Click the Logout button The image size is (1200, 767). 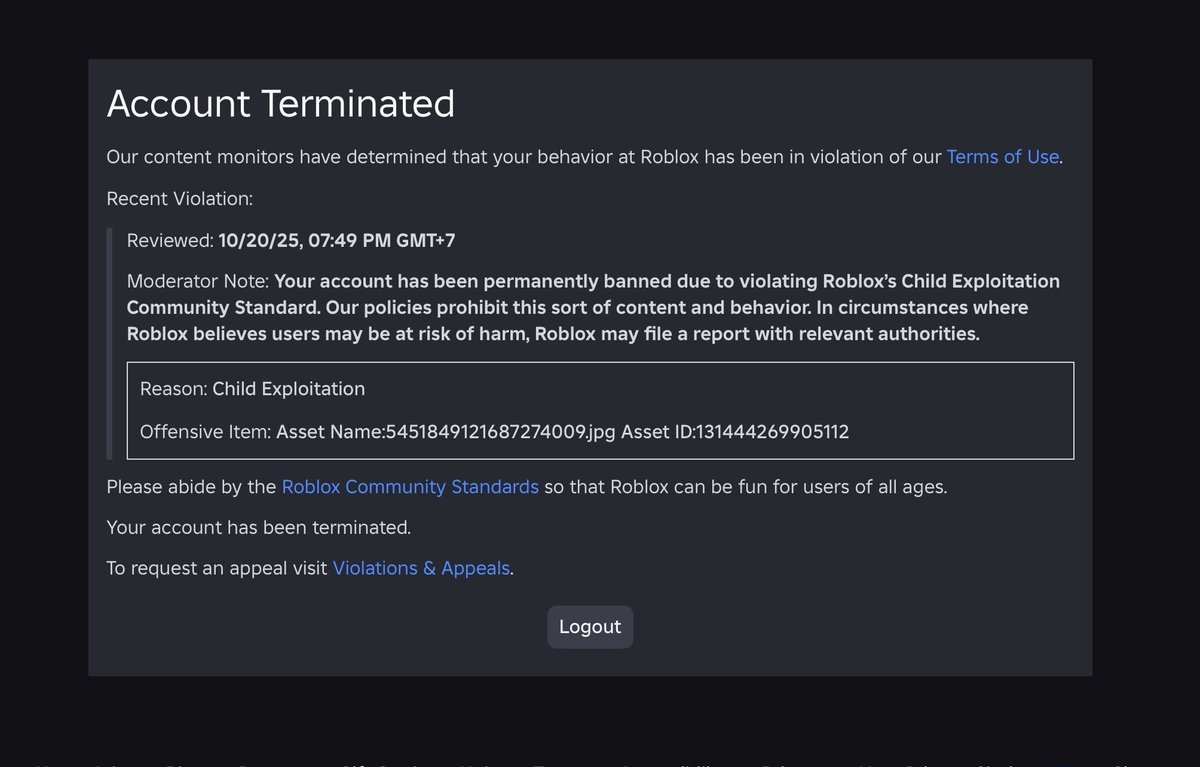click(x=590, y=627)
